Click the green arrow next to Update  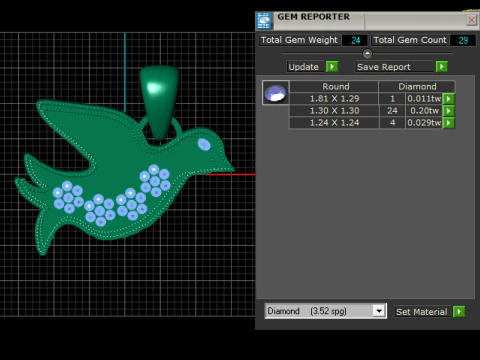click(x=332, y=67)
